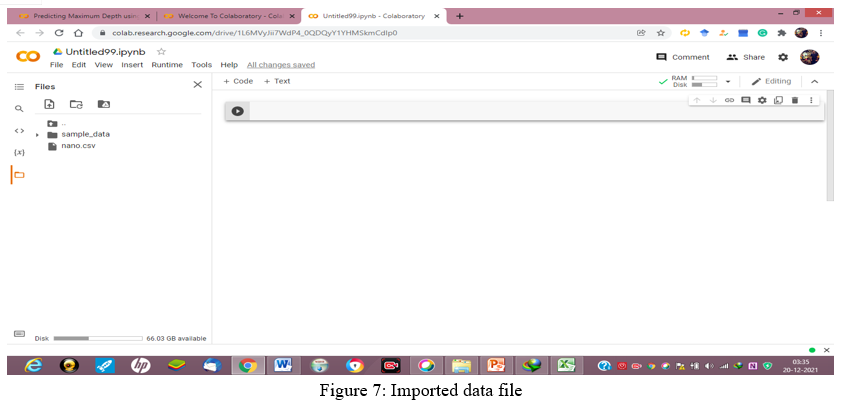Expand the sample_data folder arrow
This screenshot has height=402, width=856.
37,135
